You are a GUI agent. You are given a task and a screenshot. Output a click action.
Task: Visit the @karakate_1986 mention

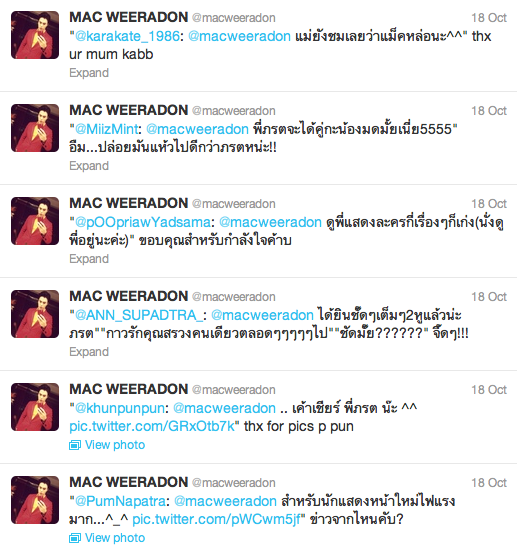click(127, 36)
